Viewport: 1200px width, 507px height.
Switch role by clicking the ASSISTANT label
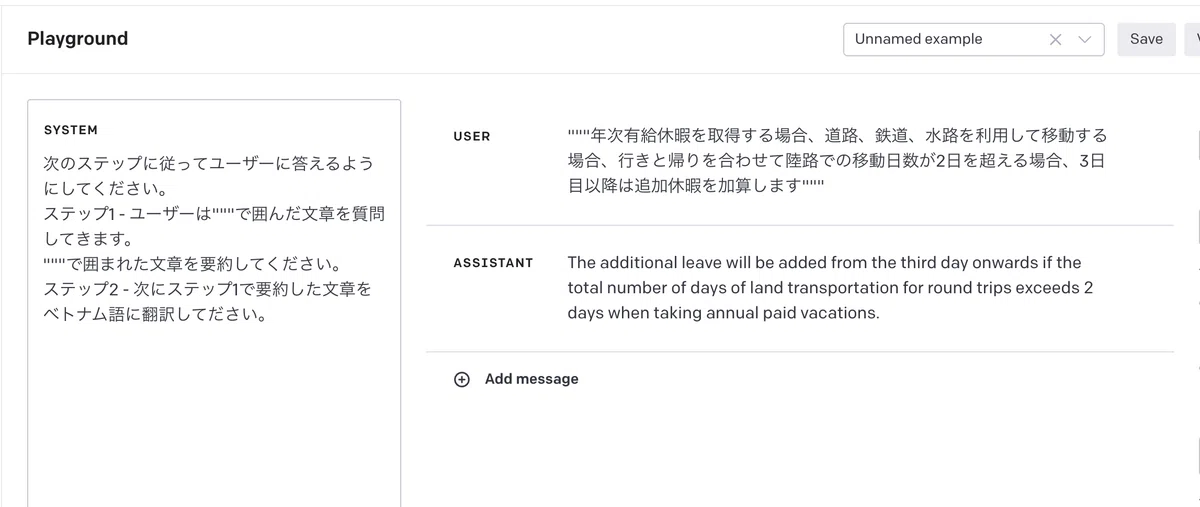point(493,263)
